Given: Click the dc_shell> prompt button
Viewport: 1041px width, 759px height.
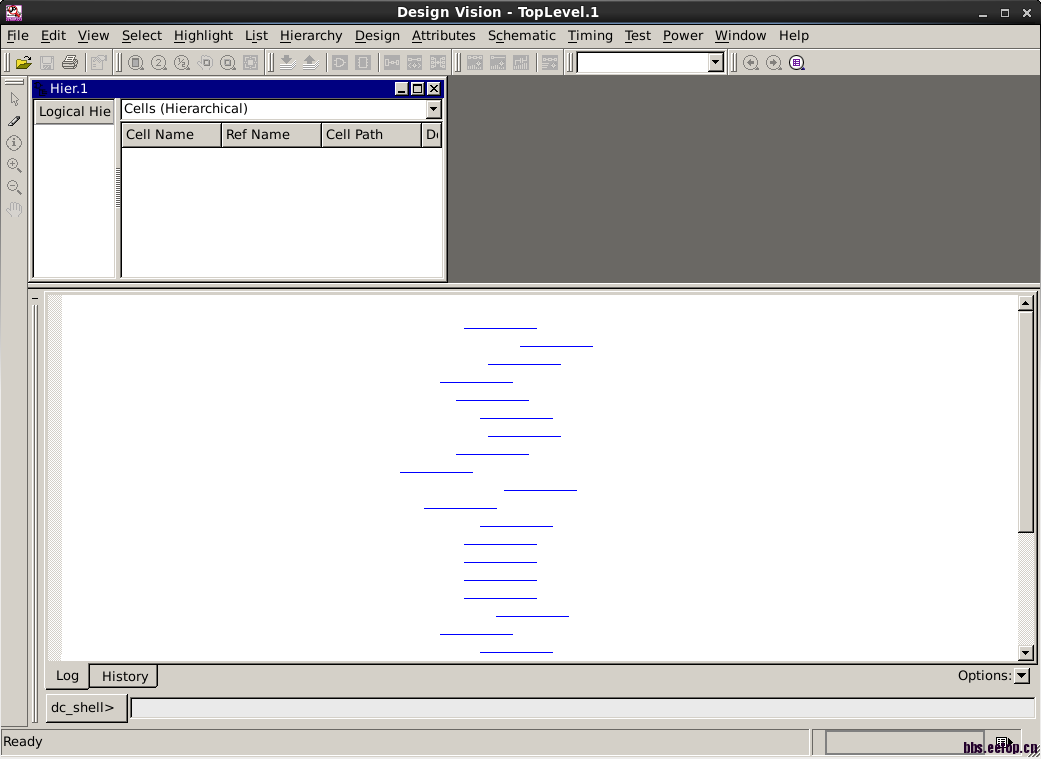Looking at the screenshot, I should pyautogui.click(x=86, y=708).
